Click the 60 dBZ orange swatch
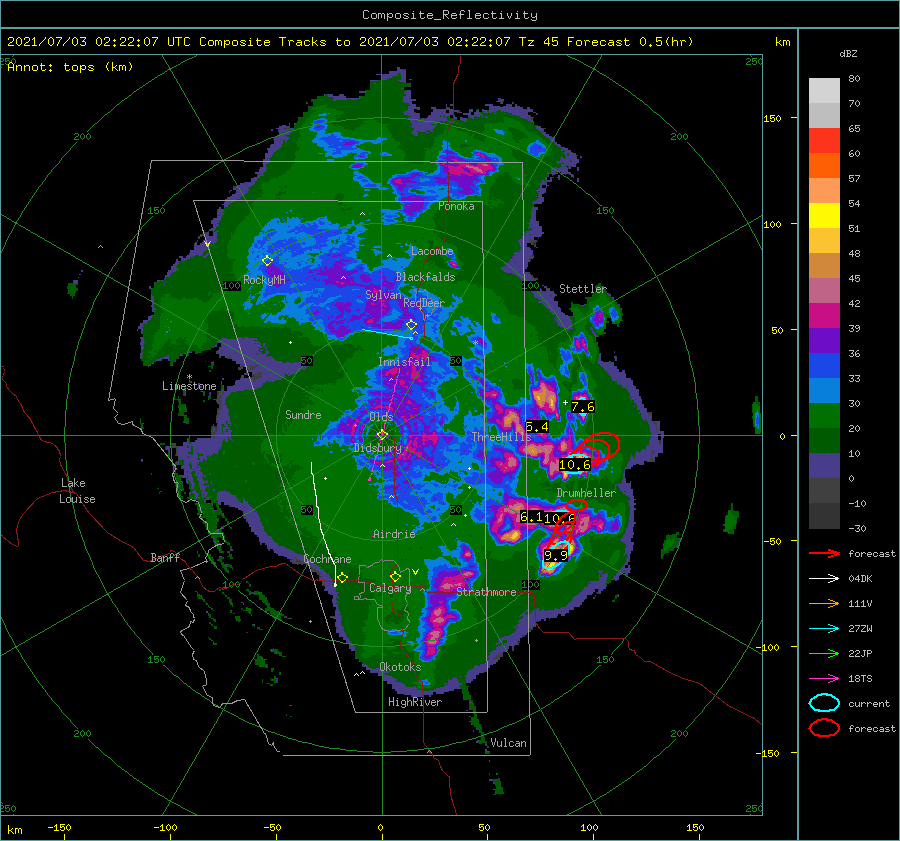 pyautogui.click(x=824, y=166)
